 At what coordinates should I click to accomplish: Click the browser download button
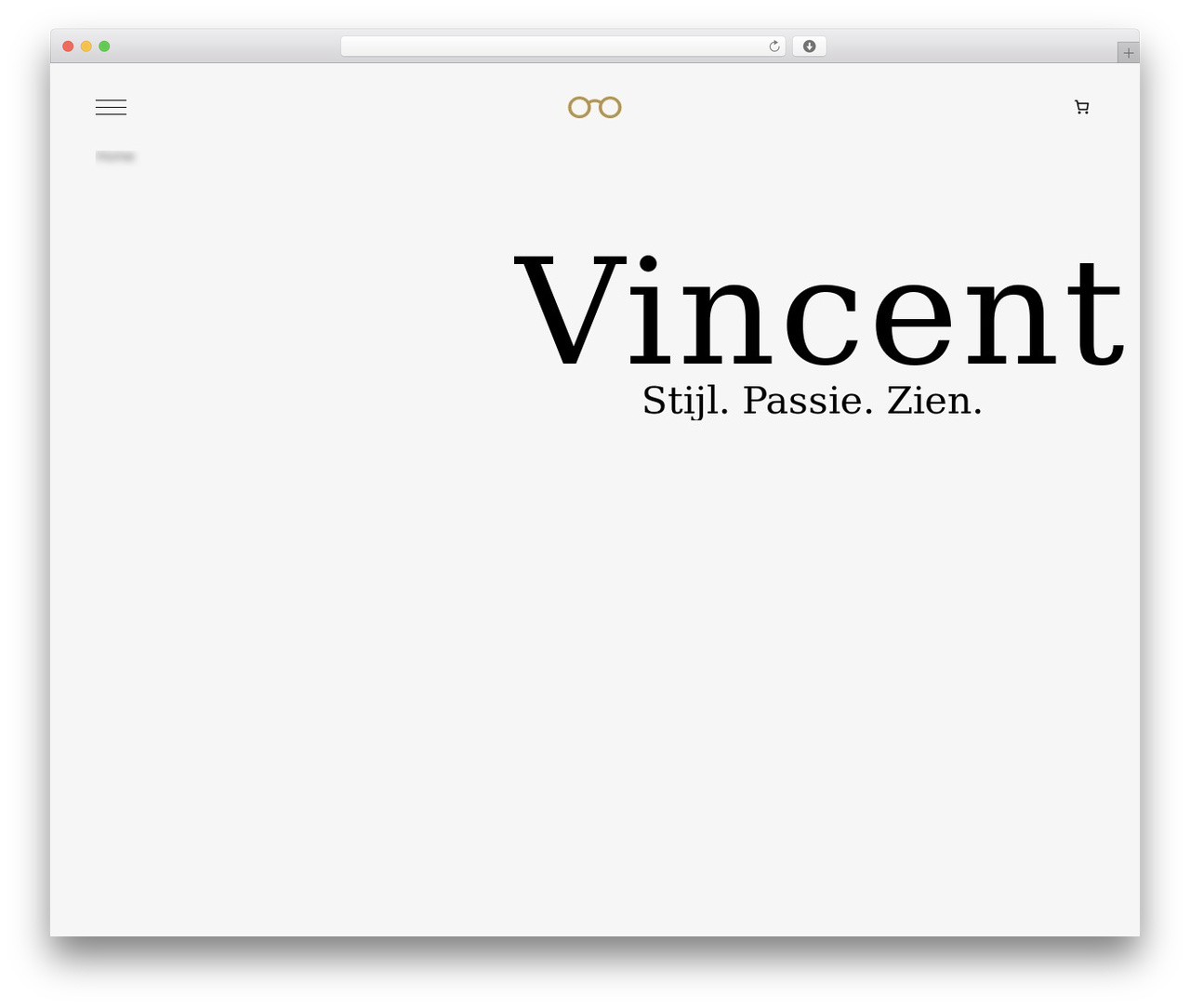[x=809, y=46]
